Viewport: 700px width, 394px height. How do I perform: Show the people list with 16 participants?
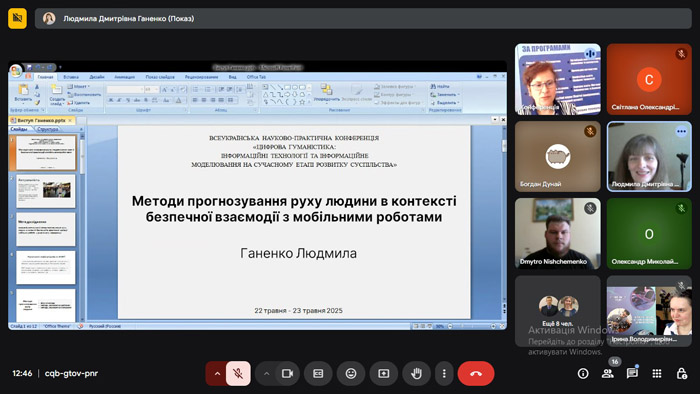click(608, 373)
